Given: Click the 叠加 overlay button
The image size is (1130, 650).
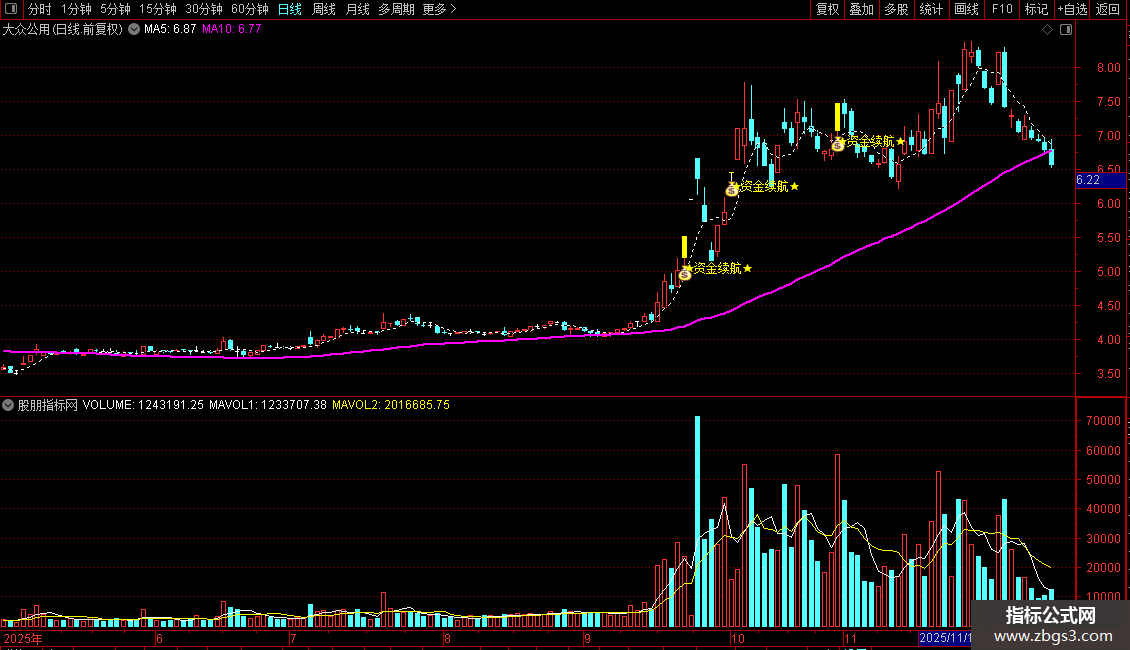Looking at the screenshot, I should pyautogui.click(x=862, y=9).
